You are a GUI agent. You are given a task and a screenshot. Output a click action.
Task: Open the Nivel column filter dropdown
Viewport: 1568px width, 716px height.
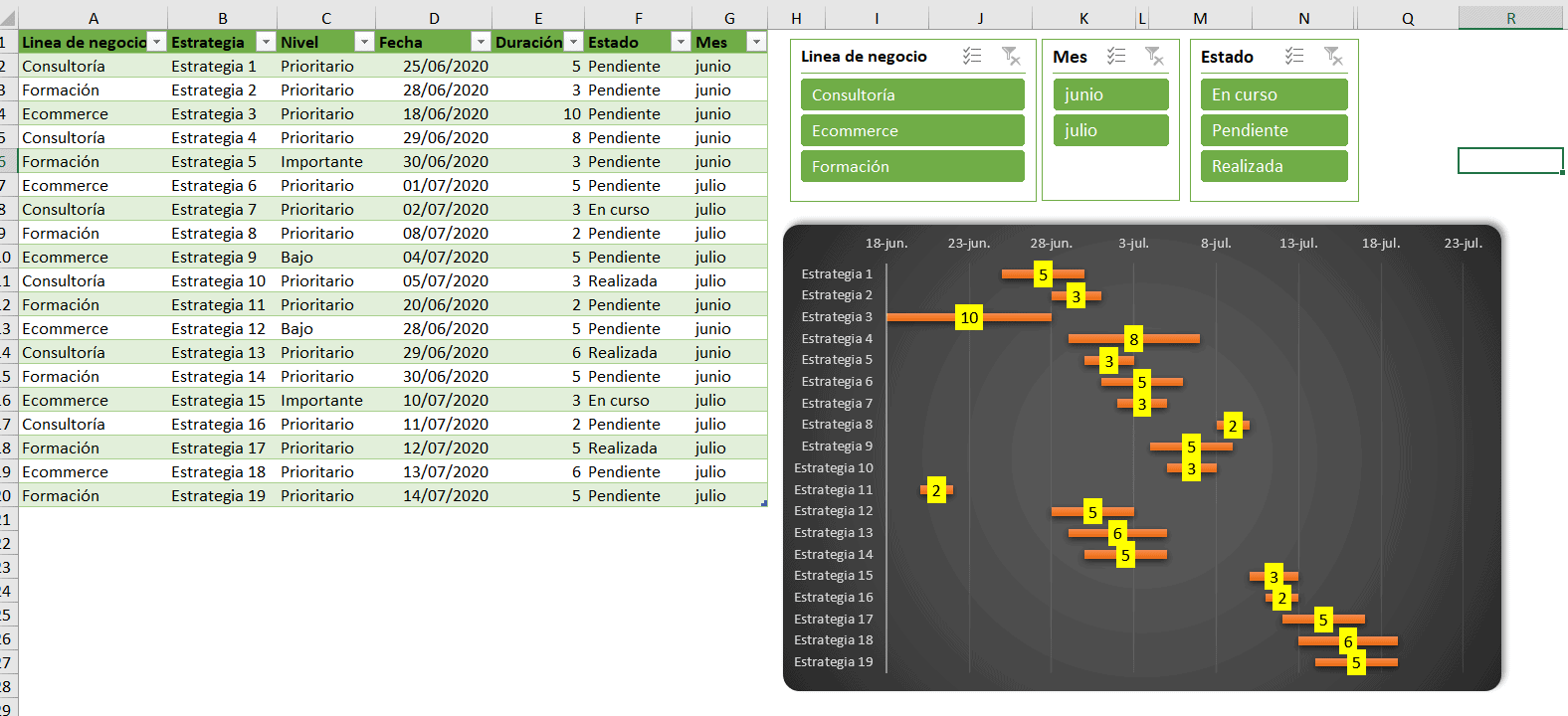(x=364, y=42)
